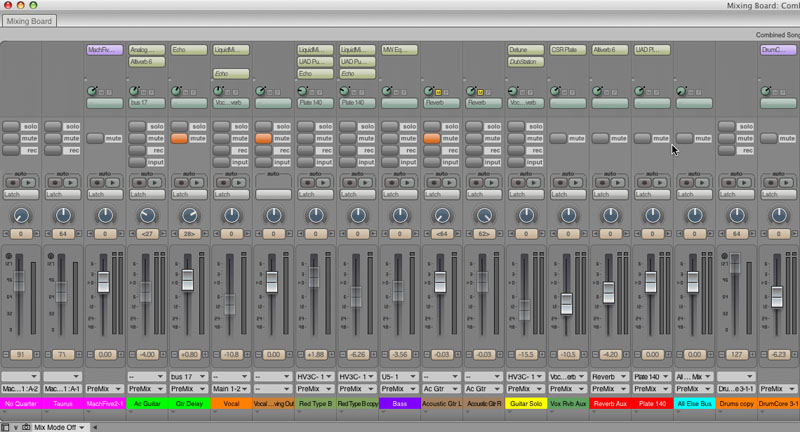Screen dimensions: 800x432
Task: Click the volume fader on DrumCore 3-1 channel
Action: (x=777, y=296)
